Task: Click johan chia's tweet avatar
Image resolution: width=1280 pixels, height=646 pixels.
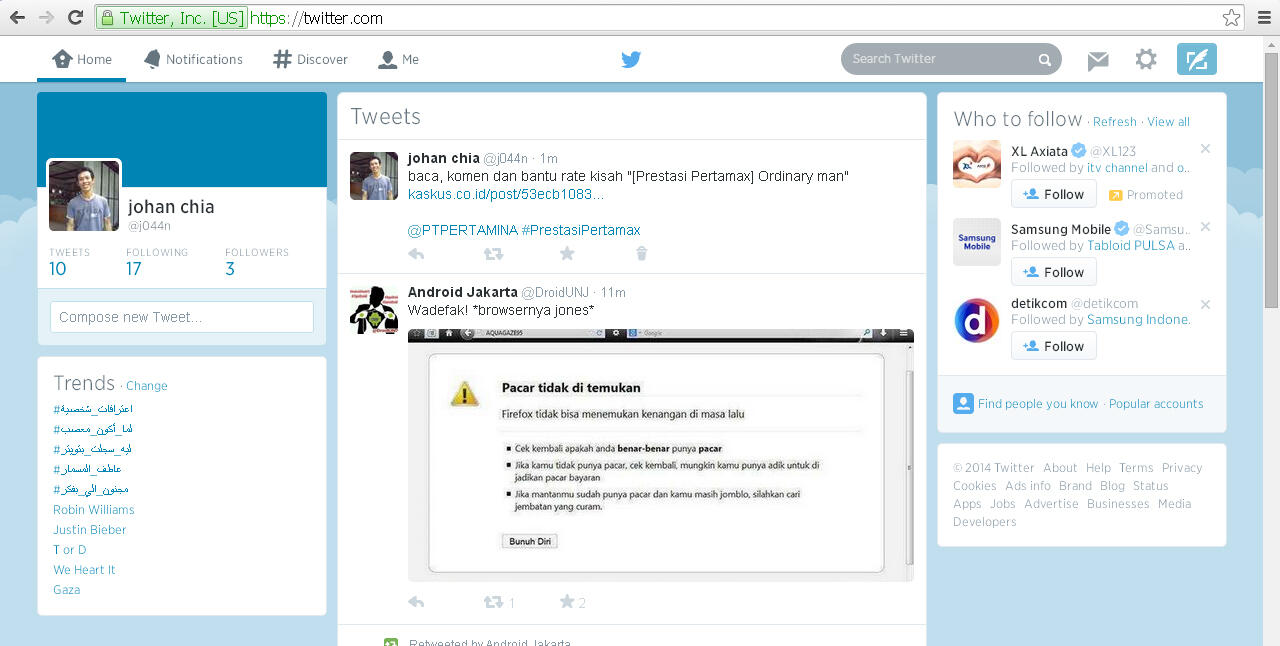Action: click(374, 176)
